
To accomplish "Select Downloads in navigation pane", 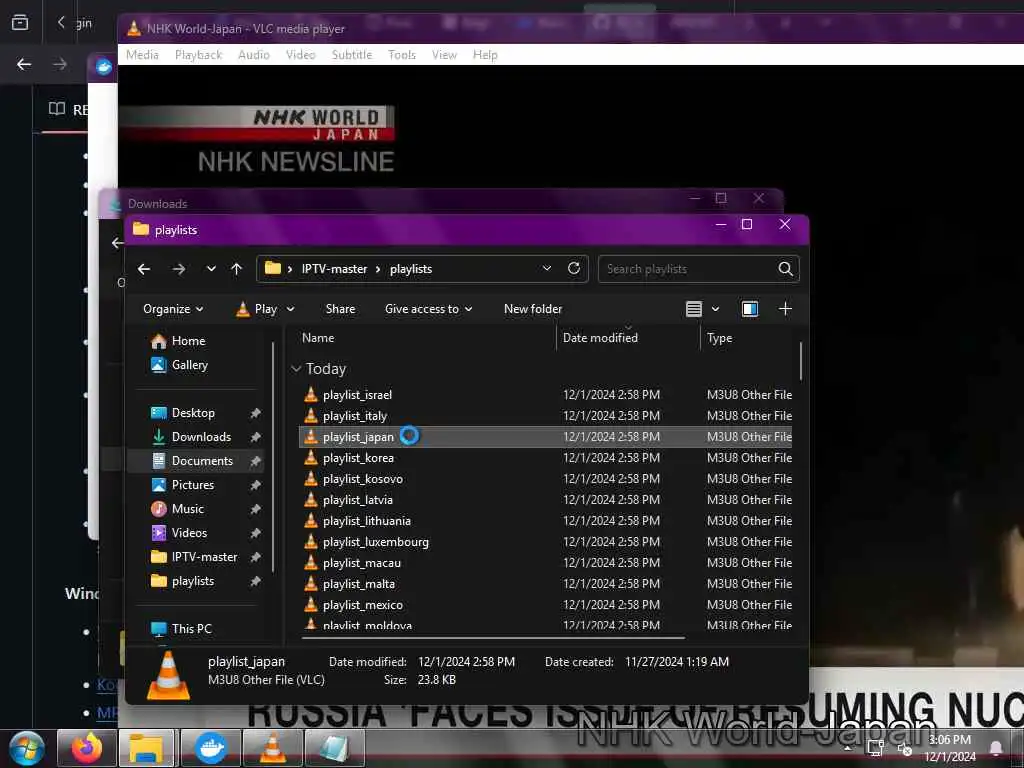I will coord(191,437).
